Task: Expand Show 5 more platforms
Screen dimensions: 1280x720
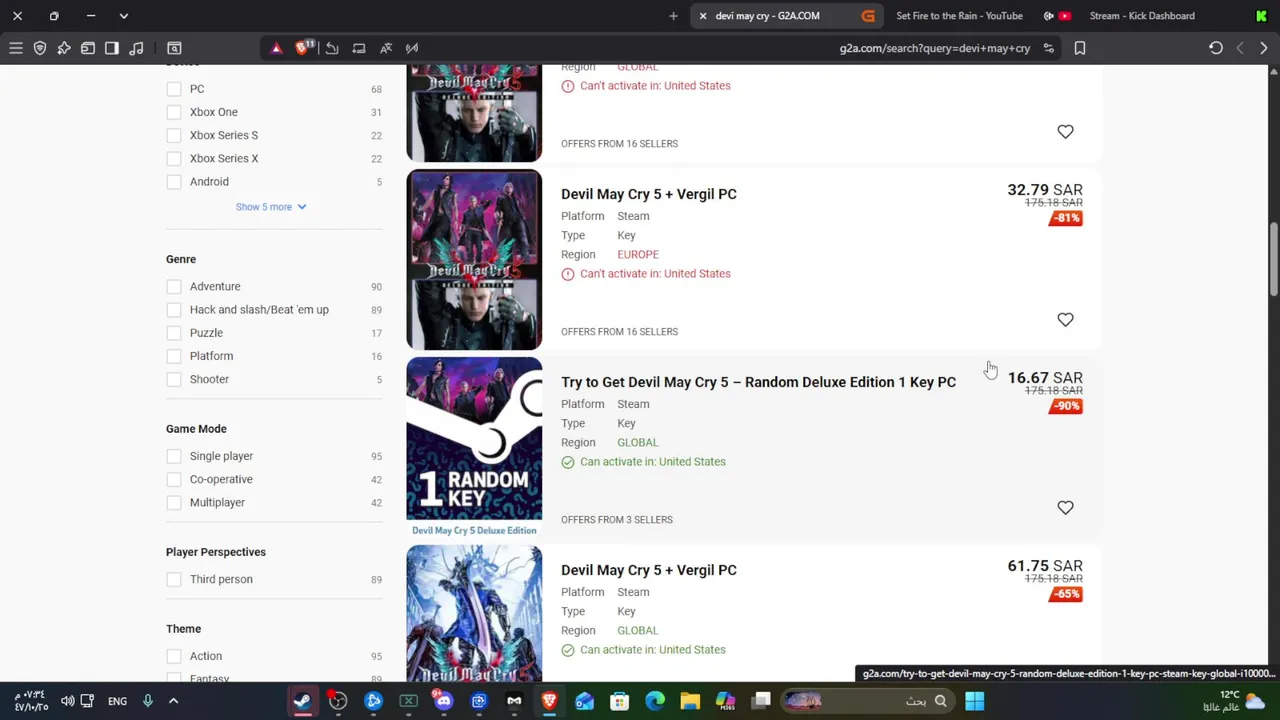Action: [271, 207]
